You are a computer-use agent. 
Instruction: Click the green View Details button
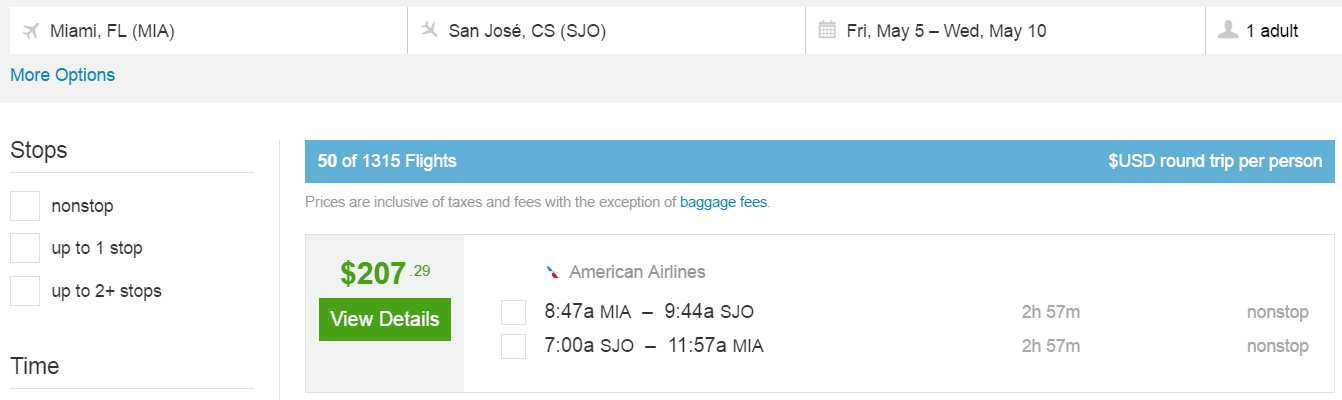[385, 319]
